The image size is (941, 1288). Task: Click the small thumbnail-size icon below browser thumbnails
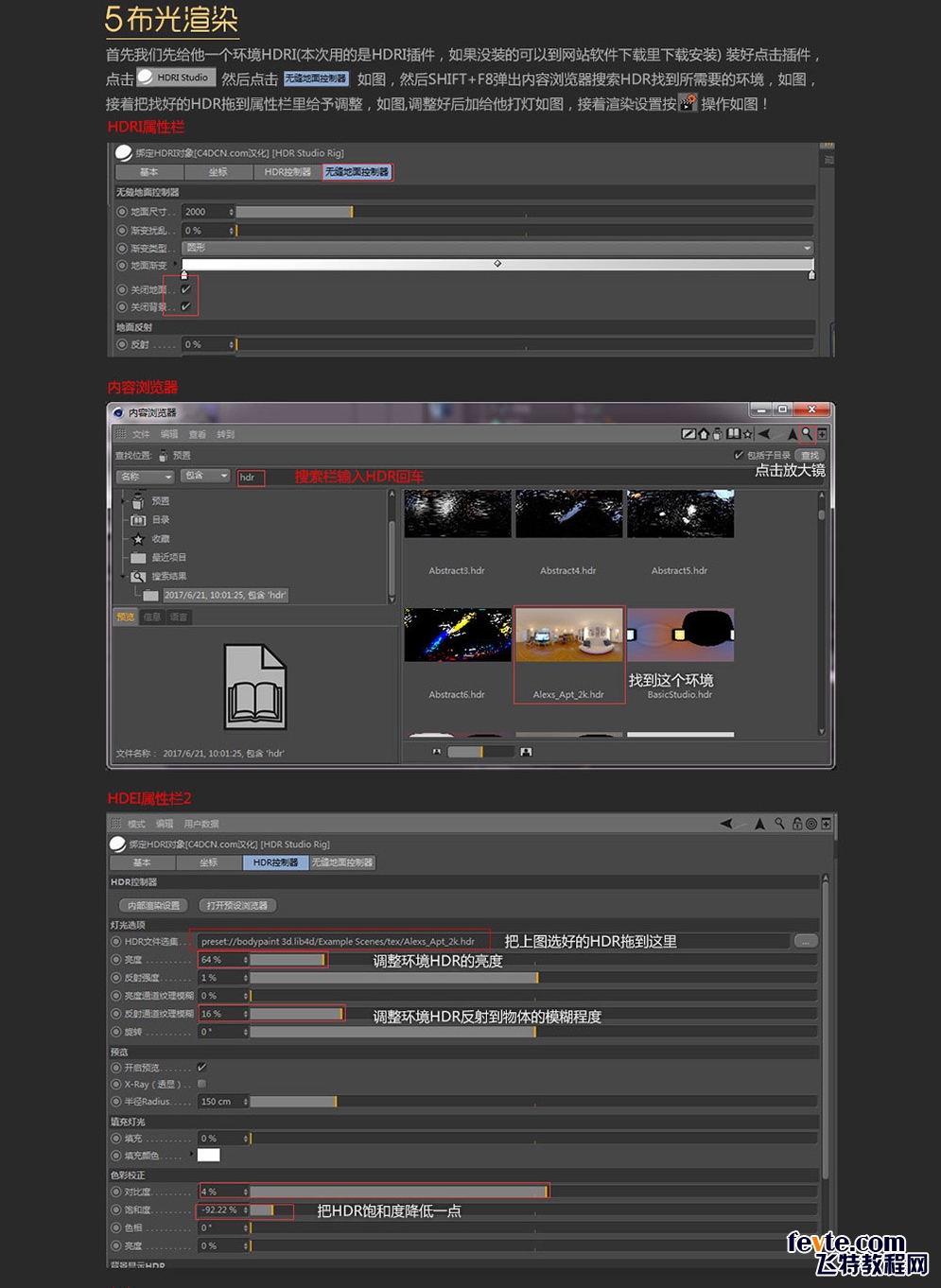[x=436, y=752]
